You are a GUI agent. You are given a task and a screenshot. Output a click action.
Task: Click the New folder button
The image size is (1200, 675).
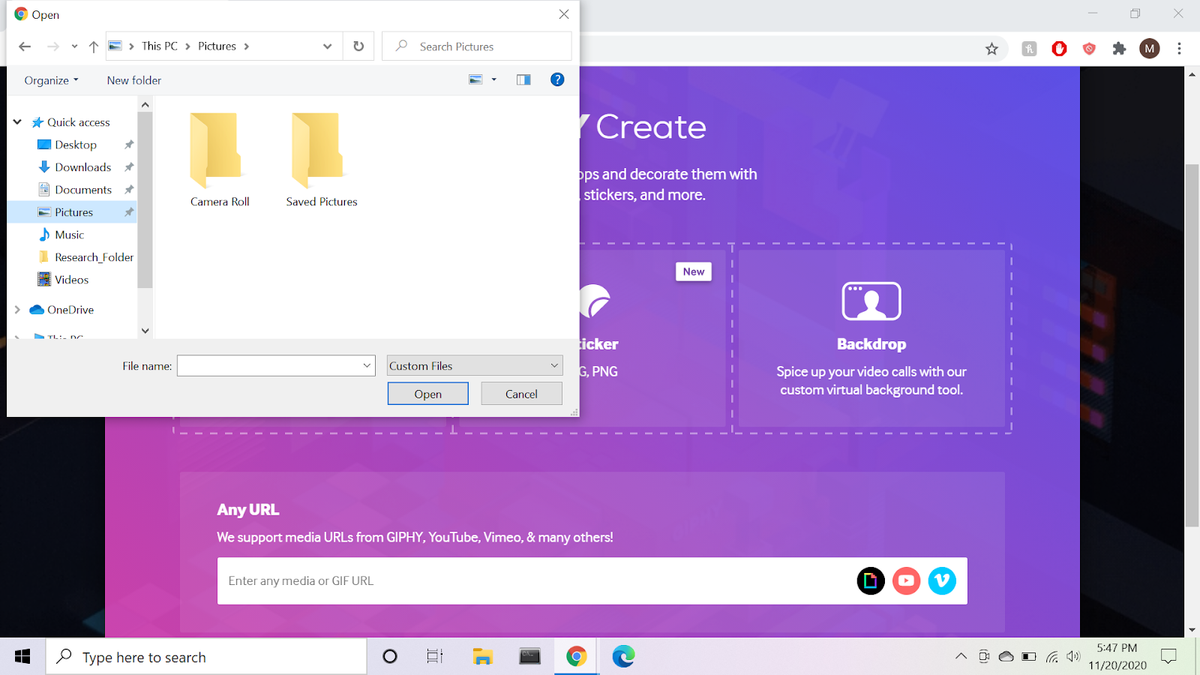pos(133,80)
